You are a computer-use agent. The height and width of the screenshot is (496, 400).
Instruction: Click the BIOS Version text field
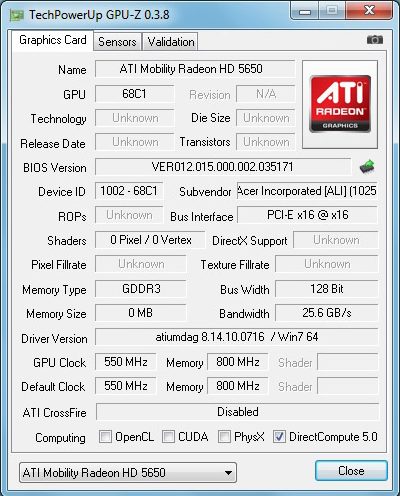pyautogui.click(x=223, y=167)
